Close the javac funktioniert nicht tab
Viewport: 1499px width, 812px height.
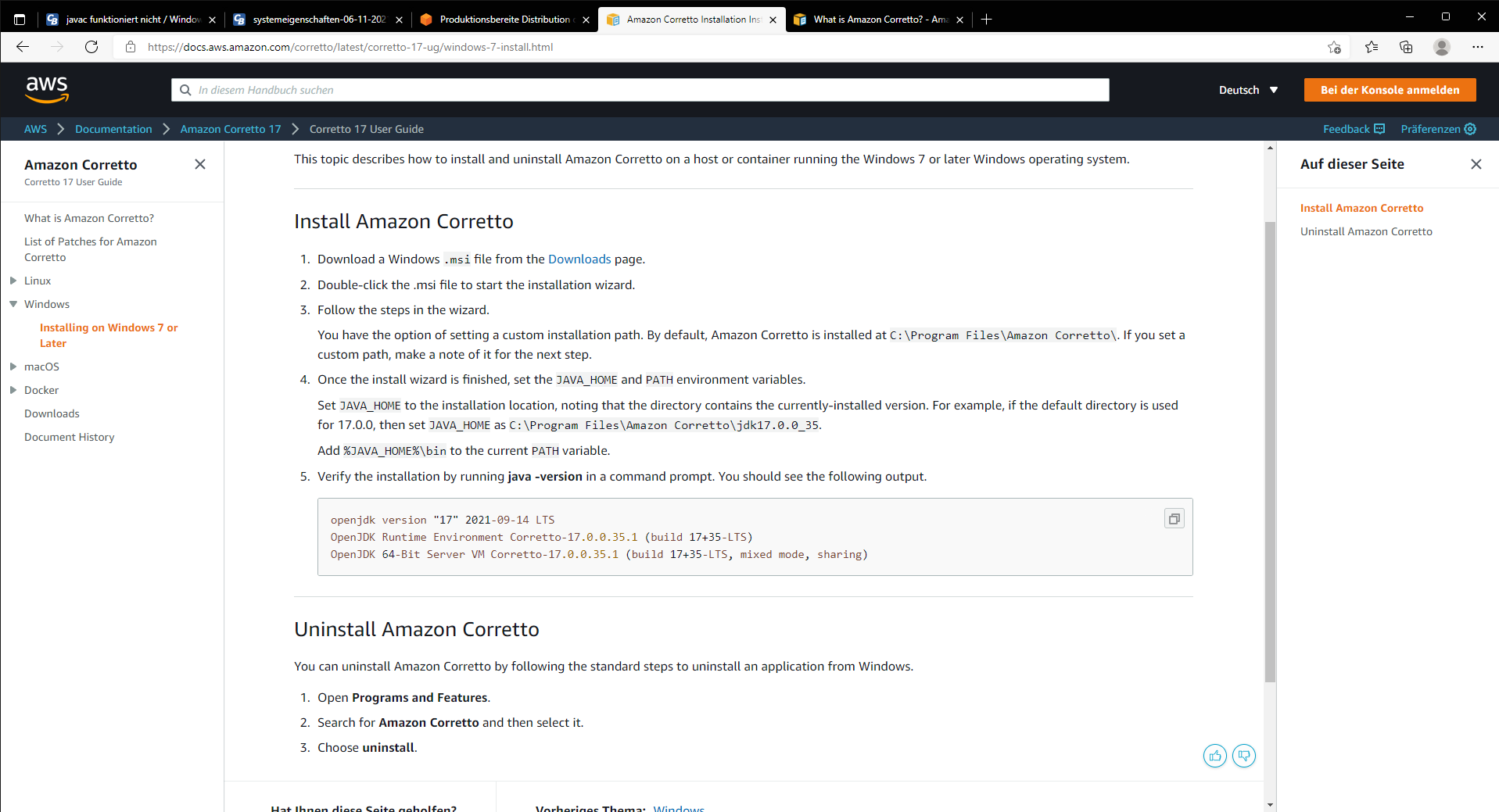[x=212, y=20]
